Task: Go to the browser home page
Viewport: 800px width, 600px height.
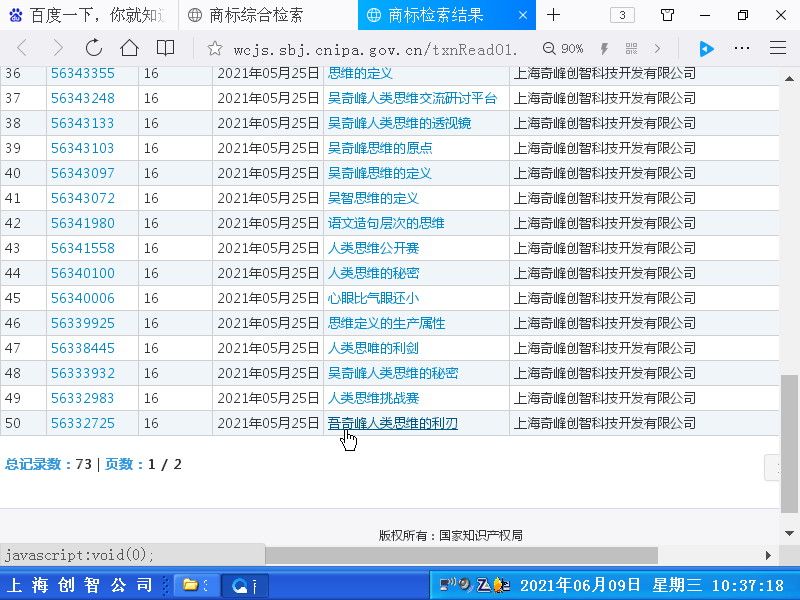Action: (129, 48)
